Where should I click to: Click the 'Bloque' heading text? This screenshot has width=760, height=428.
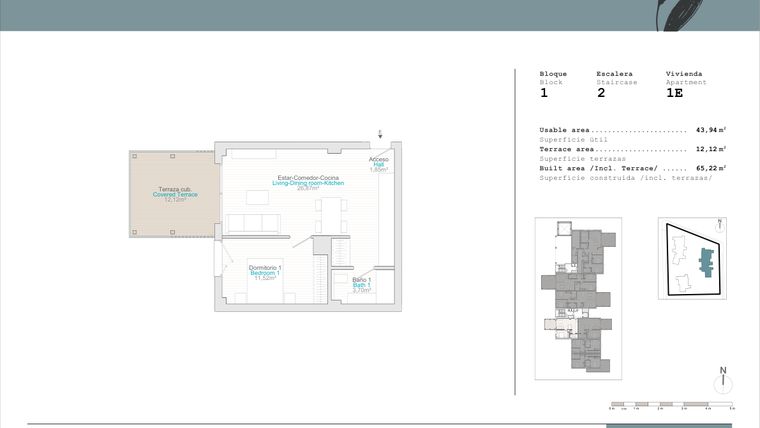[553, 74]
